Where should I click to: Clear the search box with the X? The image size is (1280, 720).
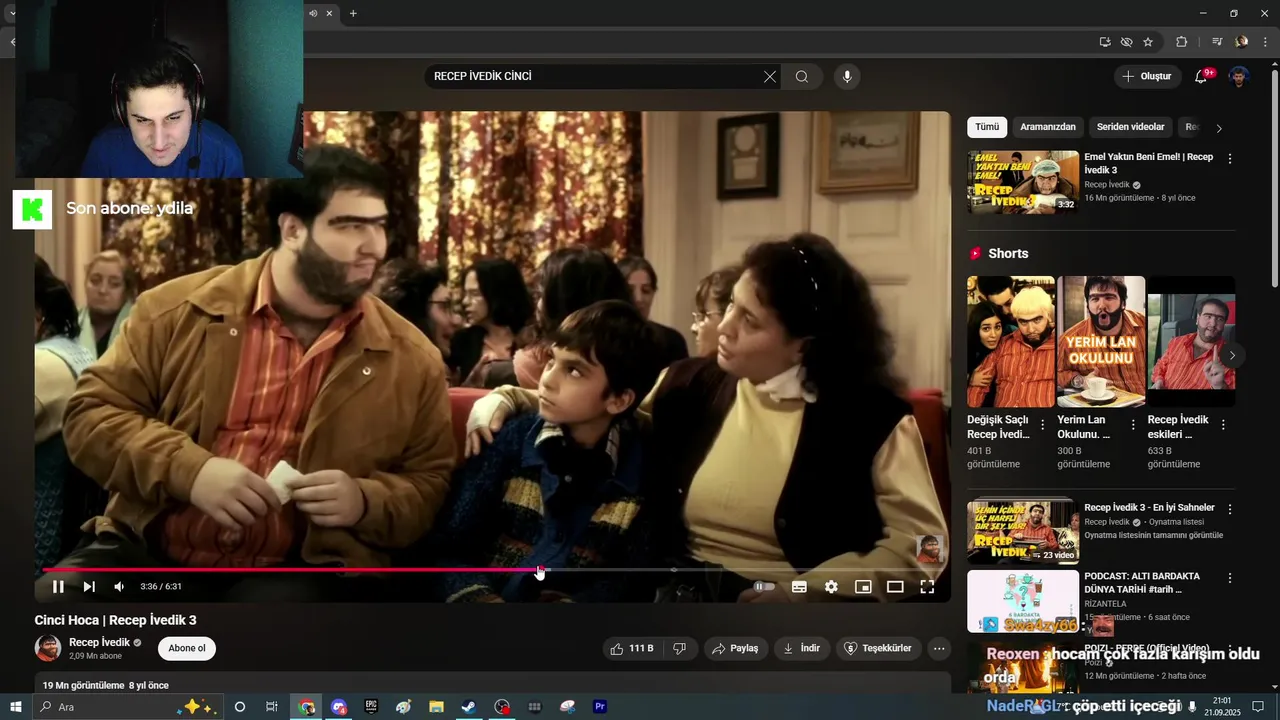pos(770,77)
